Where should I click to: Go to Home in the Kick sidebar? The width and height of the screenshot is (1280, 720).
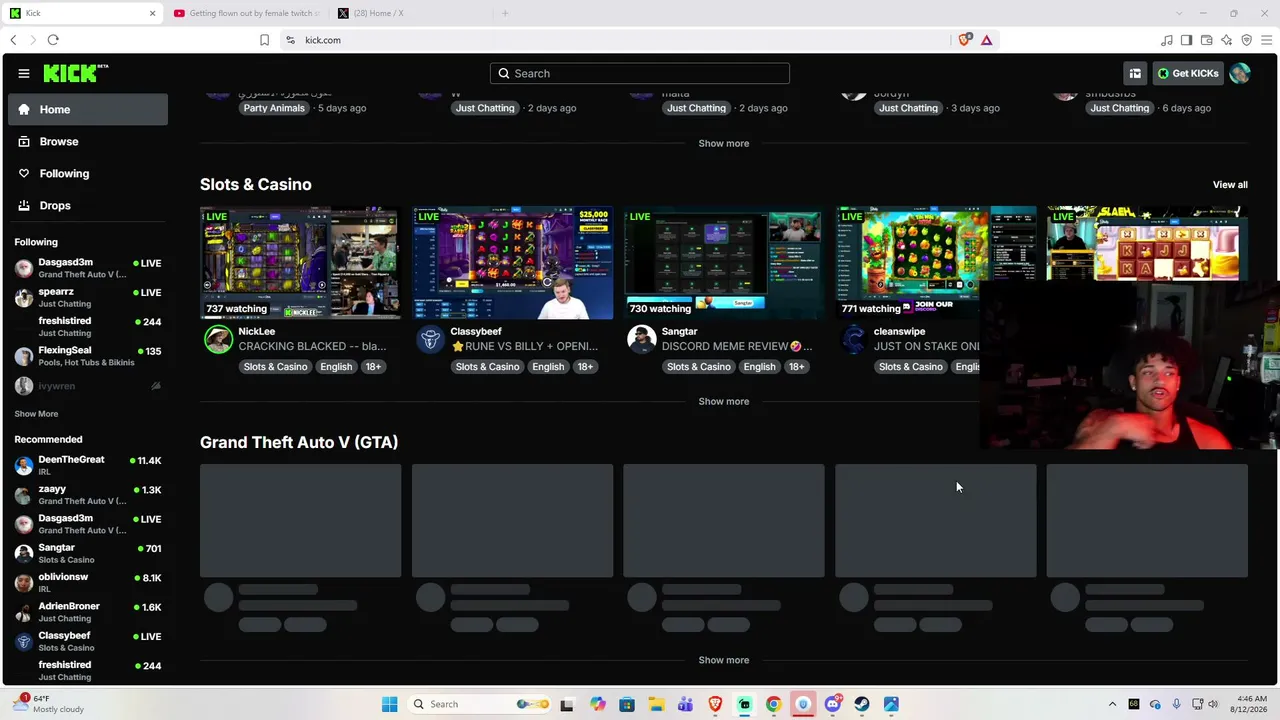[88, 109]
